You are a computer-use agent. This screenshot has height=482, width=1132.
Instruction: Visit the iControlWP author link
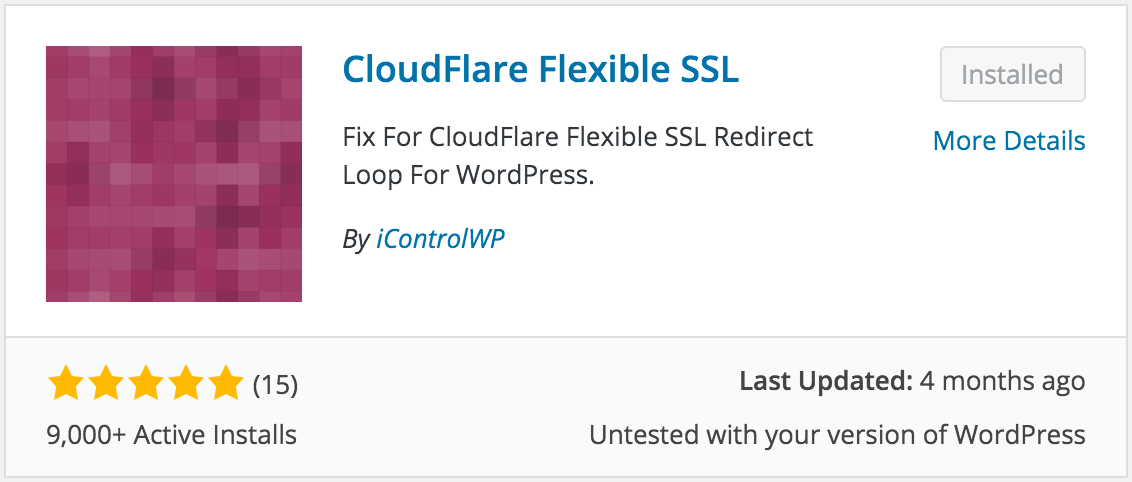[440, 239]
